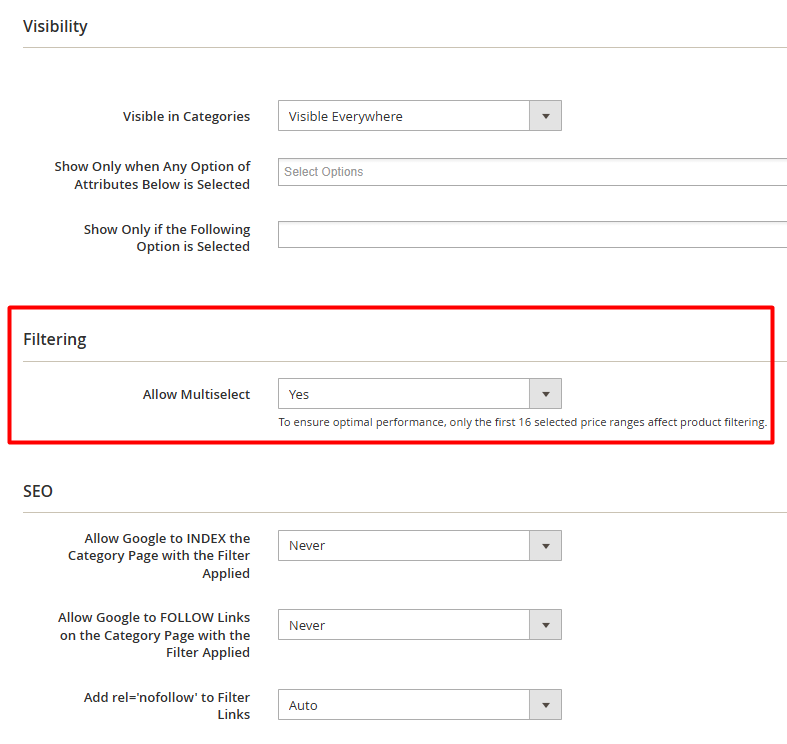Click the SEO section heading
This screenshot has width=787, height=744.
point(38,491)
